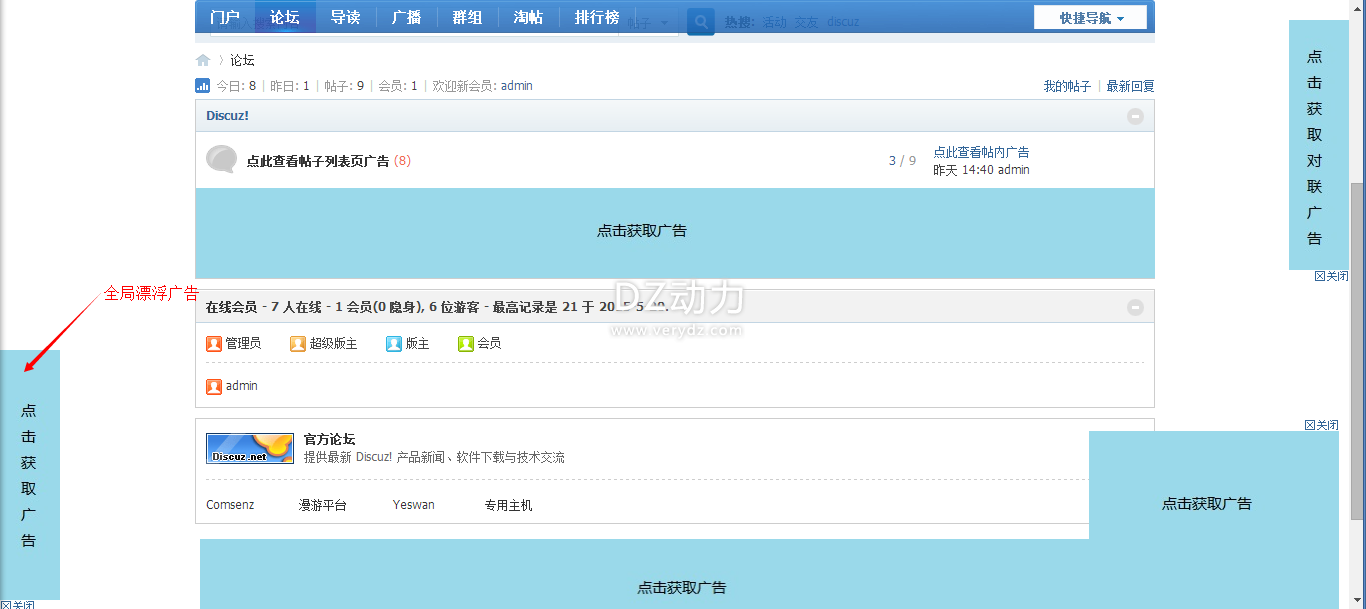Click the bottom 点击获取广告 footer banner
Viewport: 1366px width, 609px height.
[682, 574]
